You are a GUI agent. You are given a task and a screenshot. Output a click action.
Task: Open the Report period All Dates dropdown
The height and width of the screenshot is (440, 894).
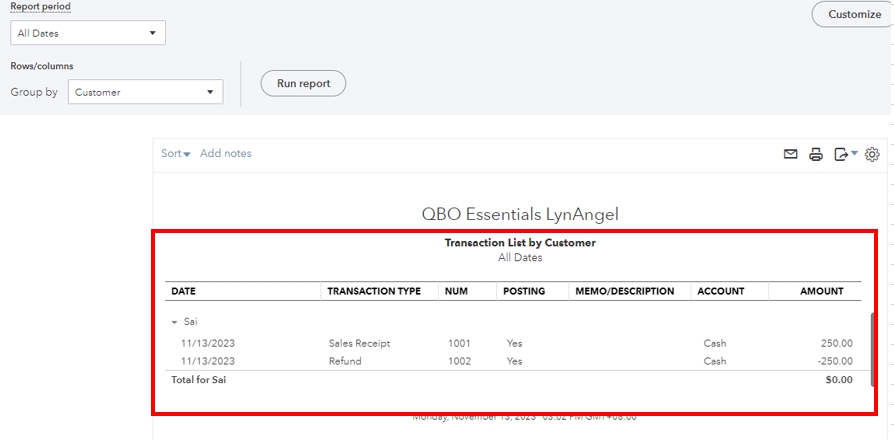[x=88, y=33]
